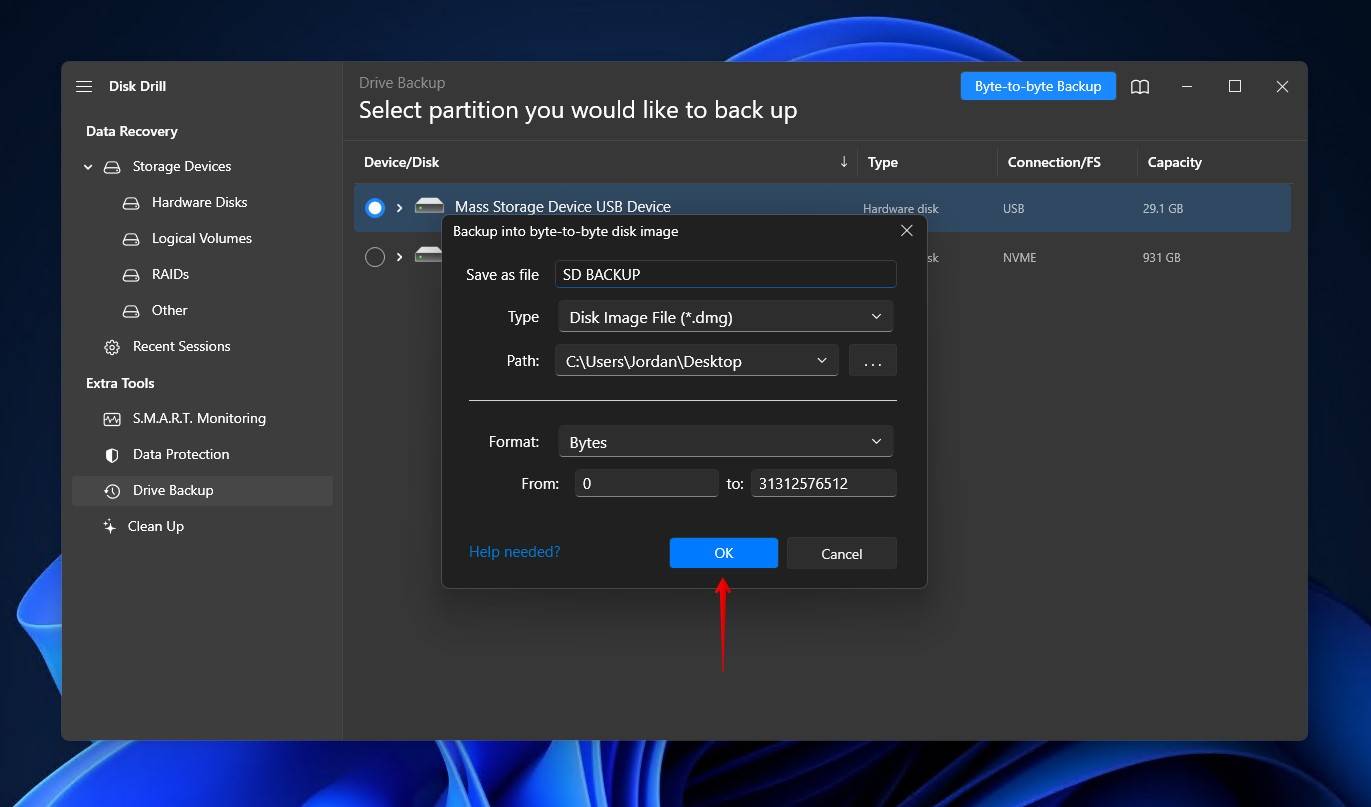Viewport: 1371px width, 807px height.
Task: Select the Mass Storage Device radio button
Action: 375,208
